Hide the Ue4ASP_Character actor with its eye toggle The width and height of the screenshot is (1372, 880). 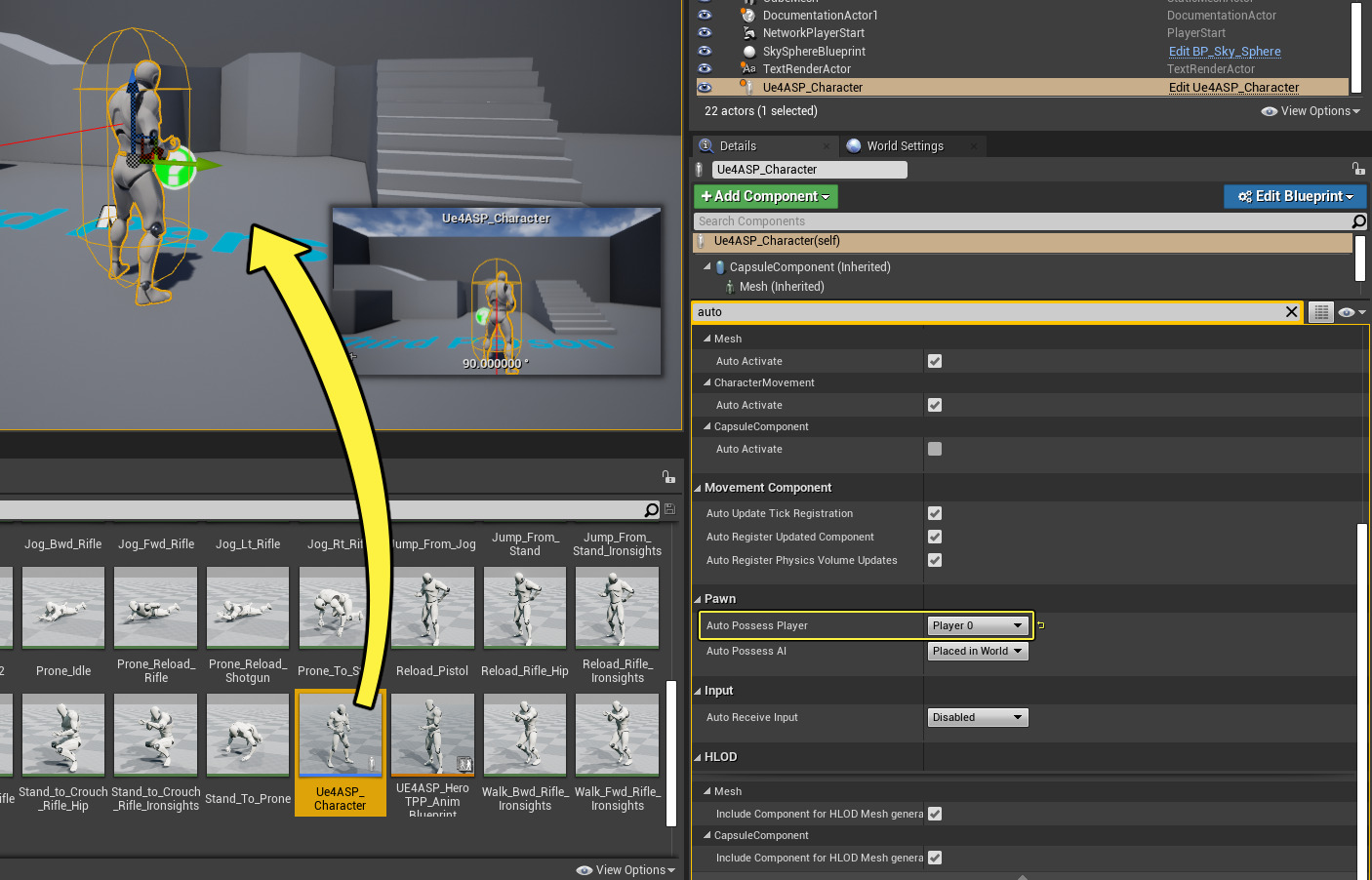(706, 87)
